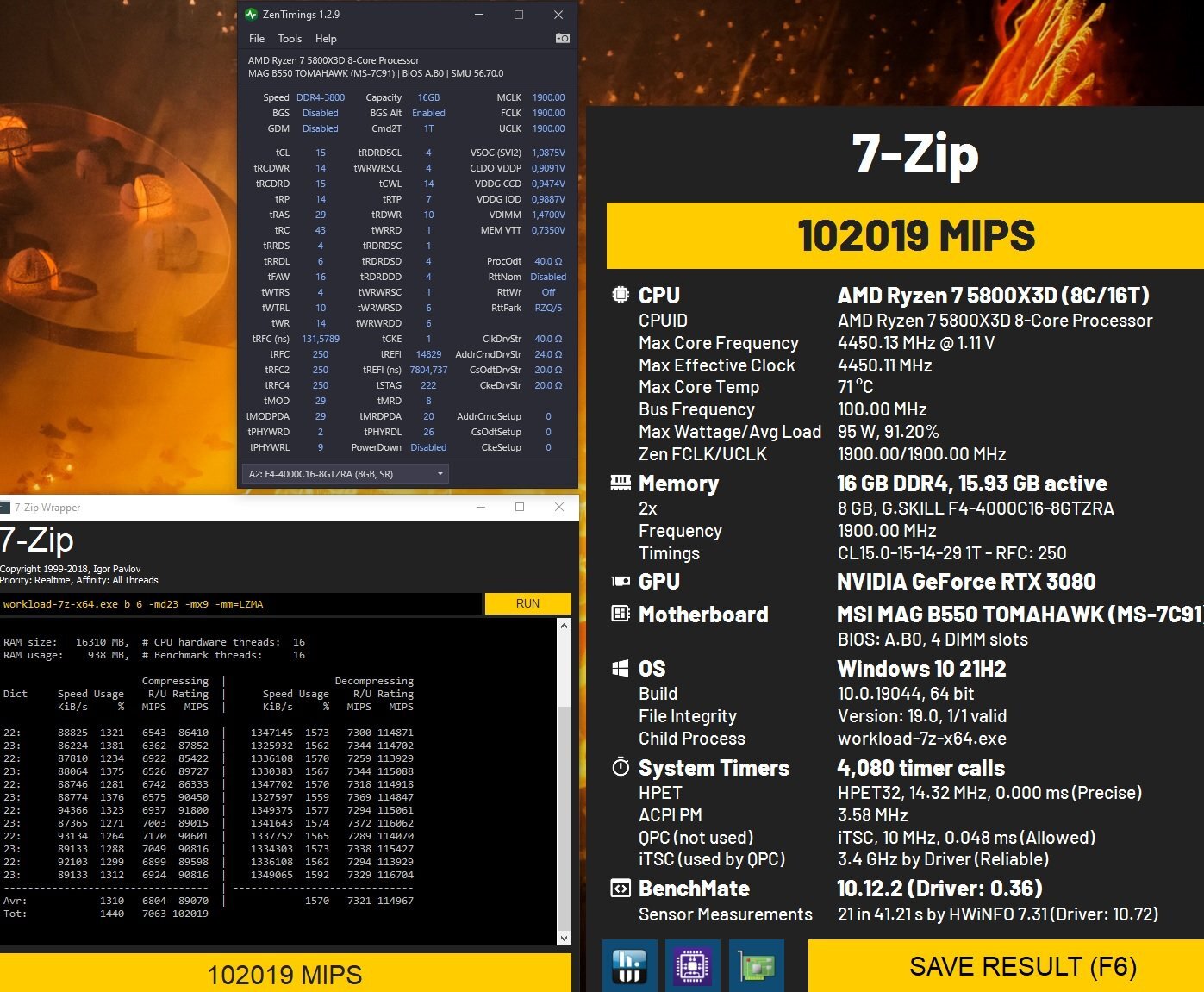Close the ZenTimings window
Screen dimensions: 1204x992
[558, 15]
